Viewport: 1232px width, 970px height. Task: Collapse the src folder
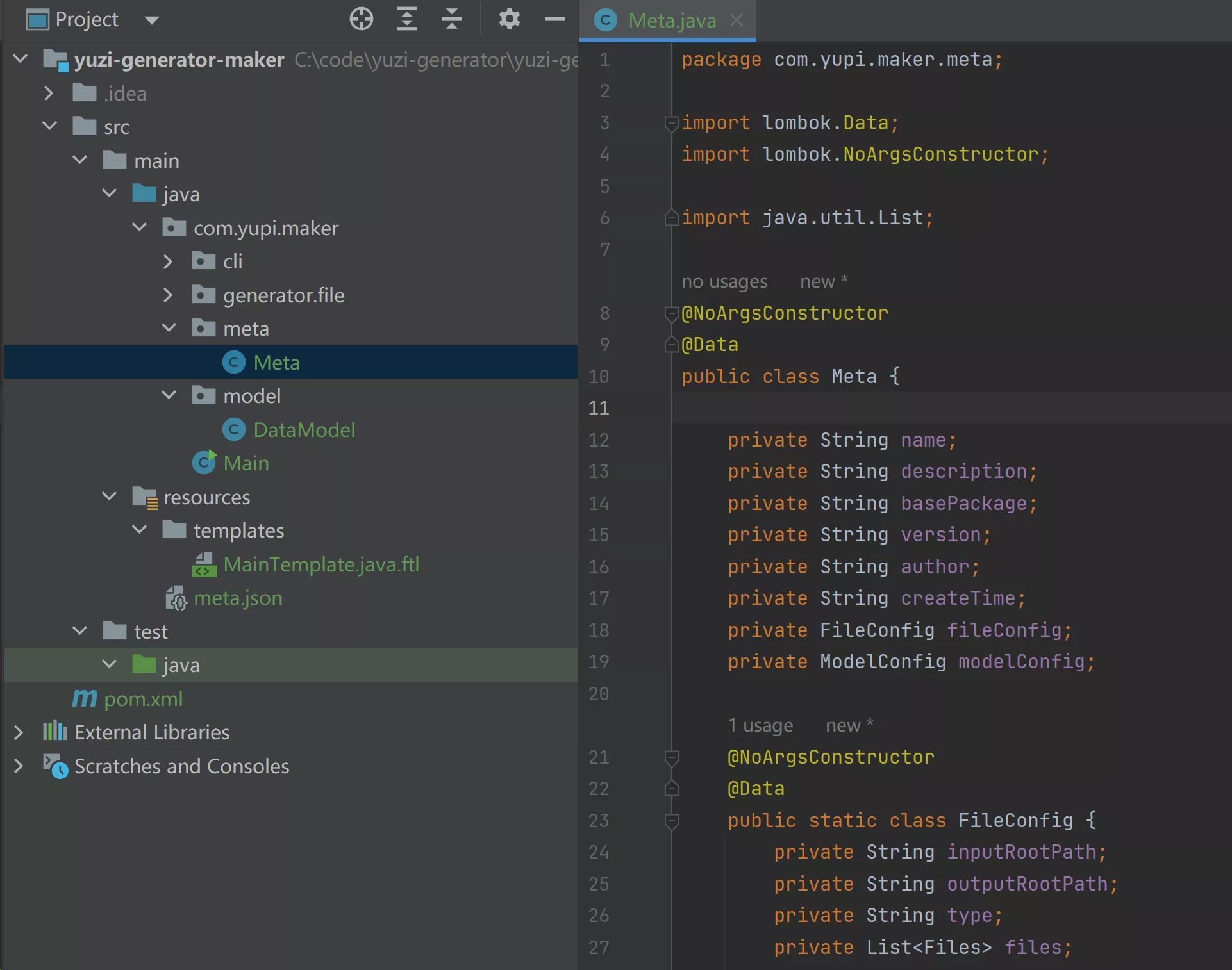coord(50,126)
